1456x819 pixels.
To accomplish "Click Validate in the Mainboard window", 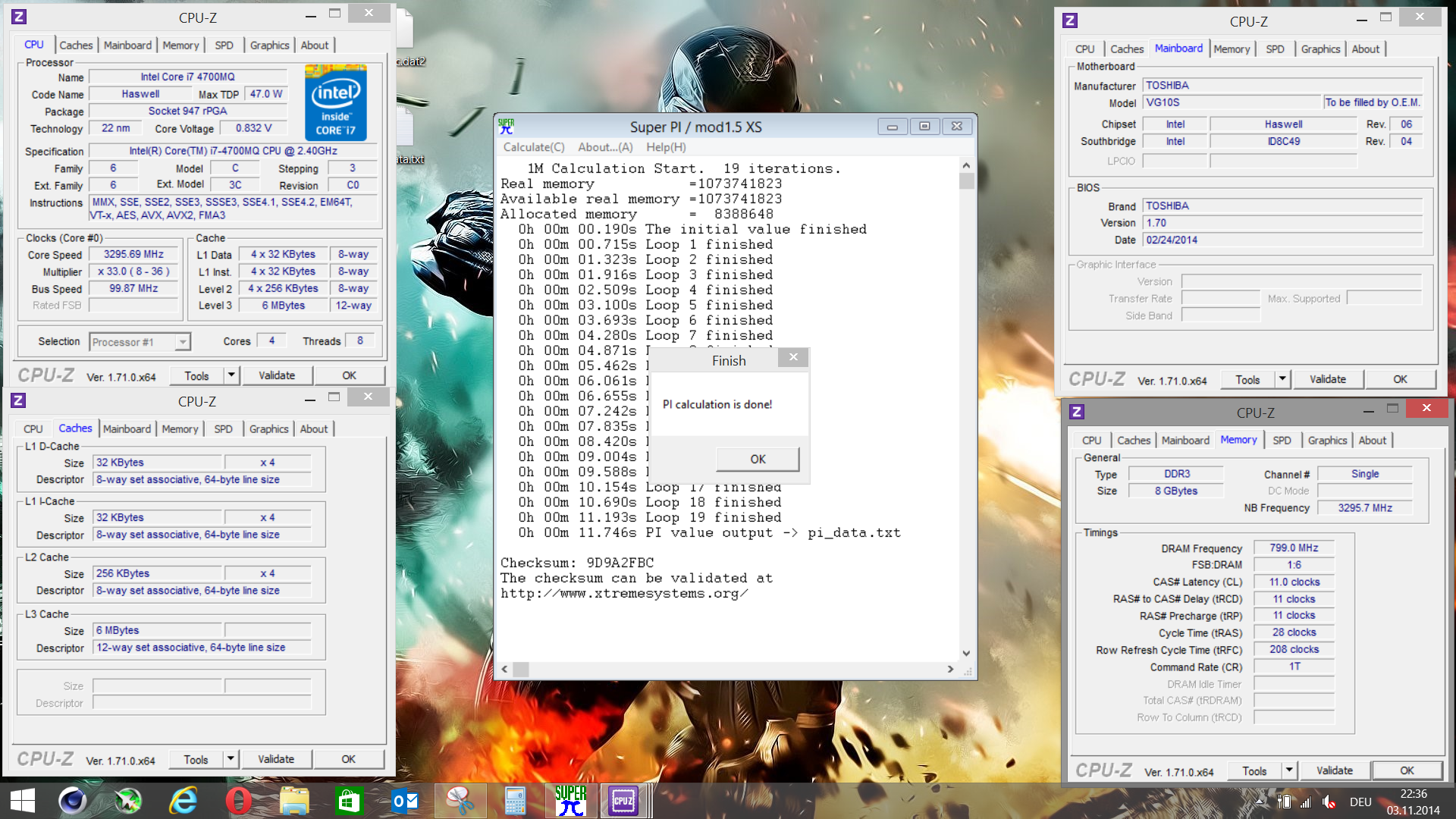I will 1328,379.
